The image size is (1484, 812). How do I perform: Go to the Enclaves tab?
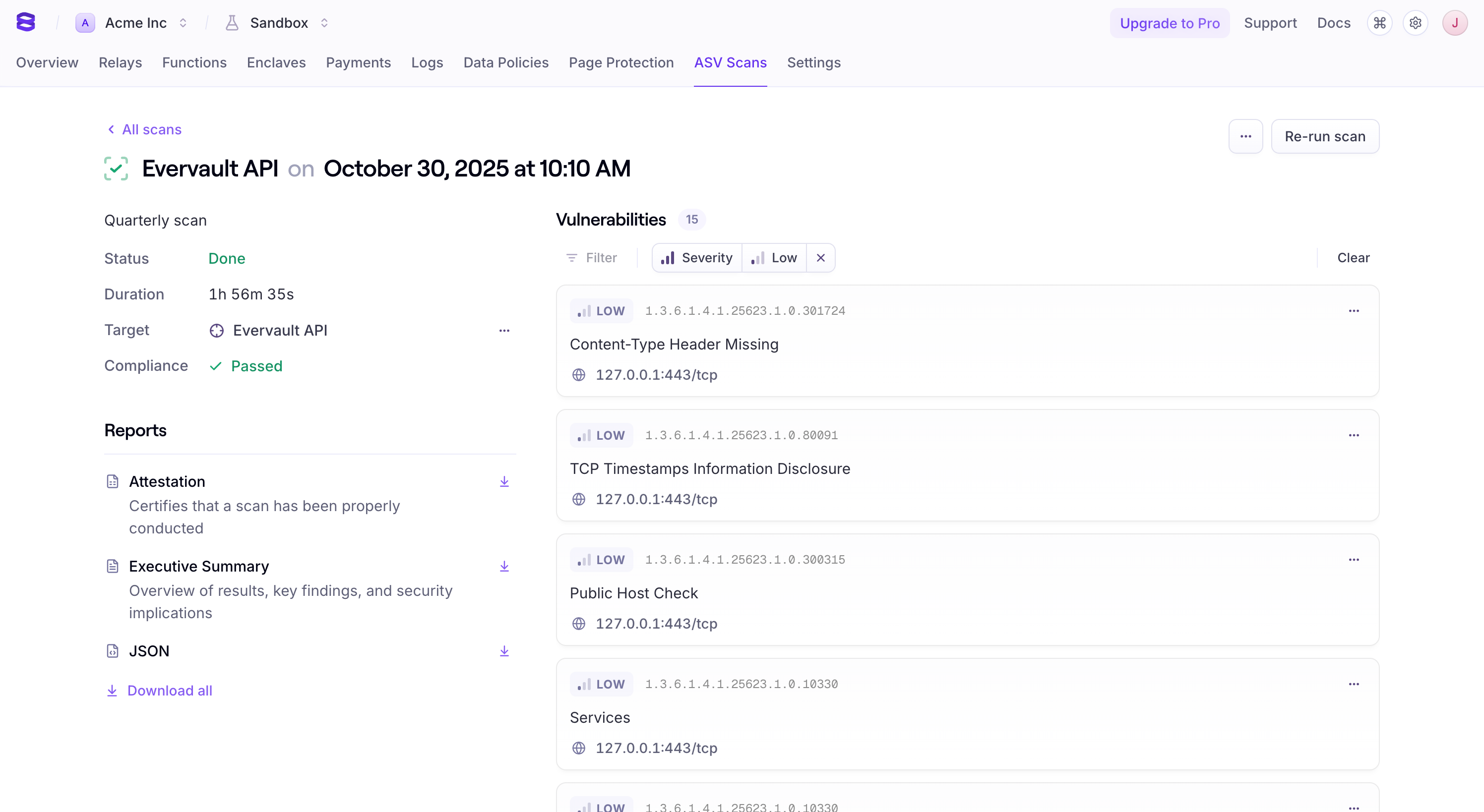pyautogui.click(x=276, y=63)
